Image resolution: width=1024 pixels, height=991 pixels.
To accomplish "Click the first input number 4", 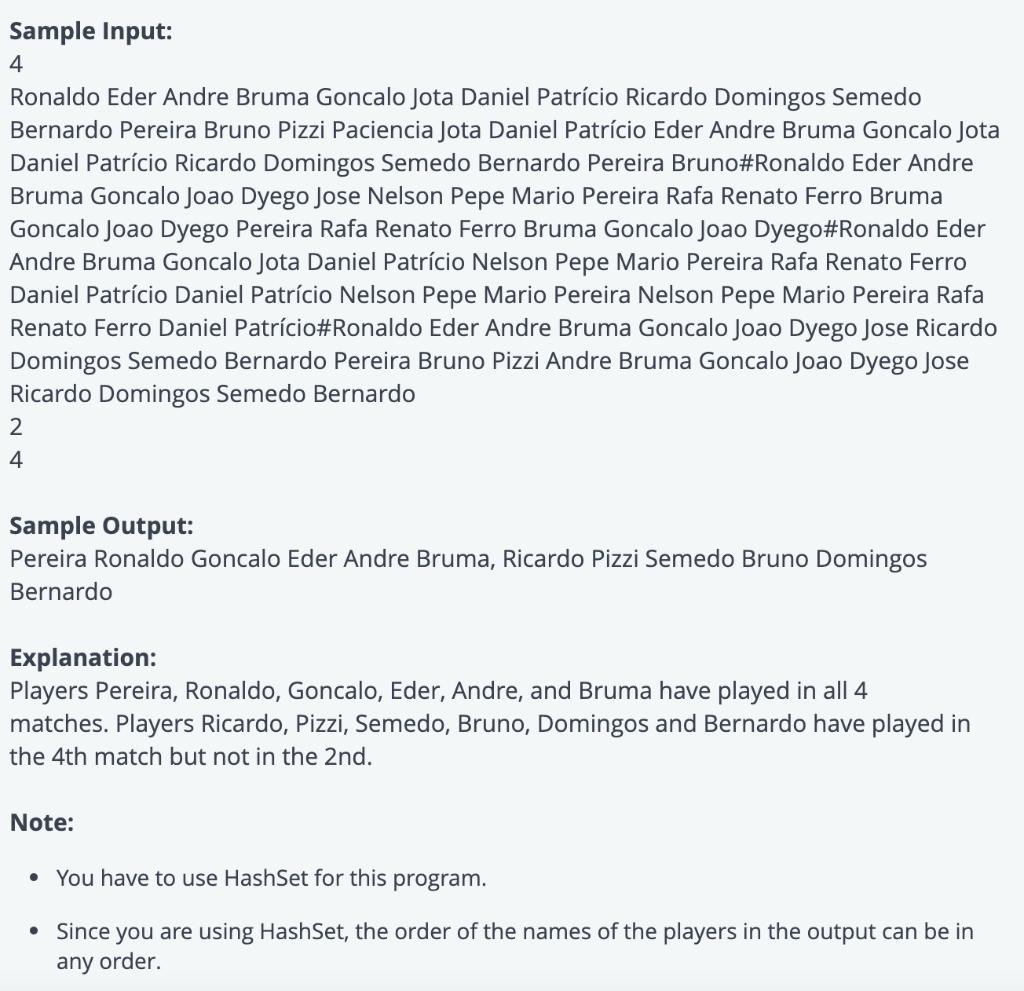I will tap(16, 64).
